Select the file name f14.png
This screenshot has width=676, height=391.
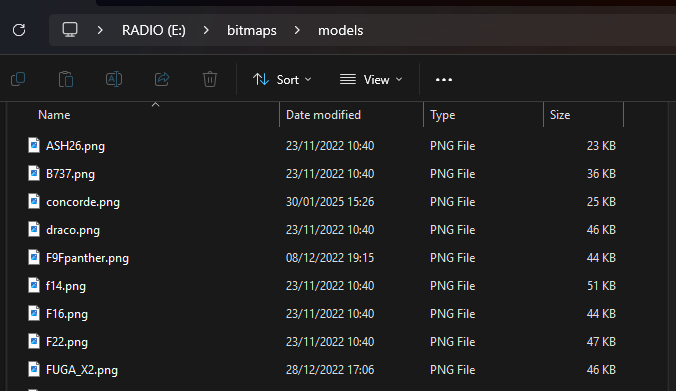66,286
